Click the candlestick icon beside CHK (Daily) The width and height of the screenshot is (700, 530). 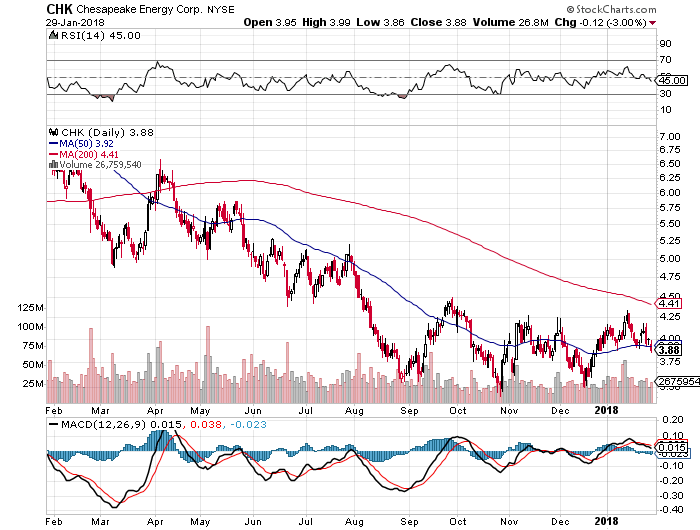pyautogui.click(x=54, y=132)
